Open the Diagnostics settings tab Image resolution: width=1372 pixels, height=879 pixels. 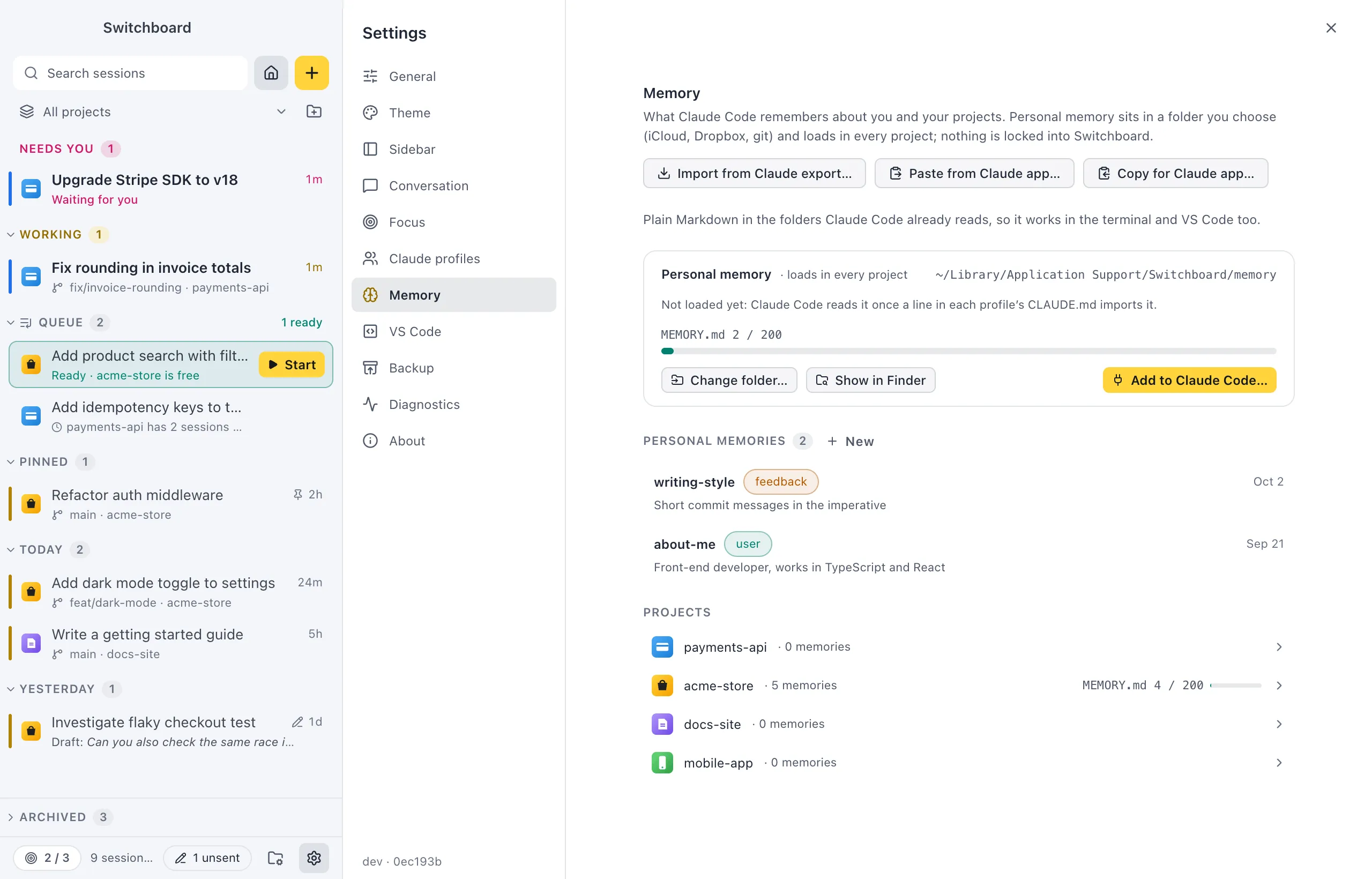pos(454,404)
